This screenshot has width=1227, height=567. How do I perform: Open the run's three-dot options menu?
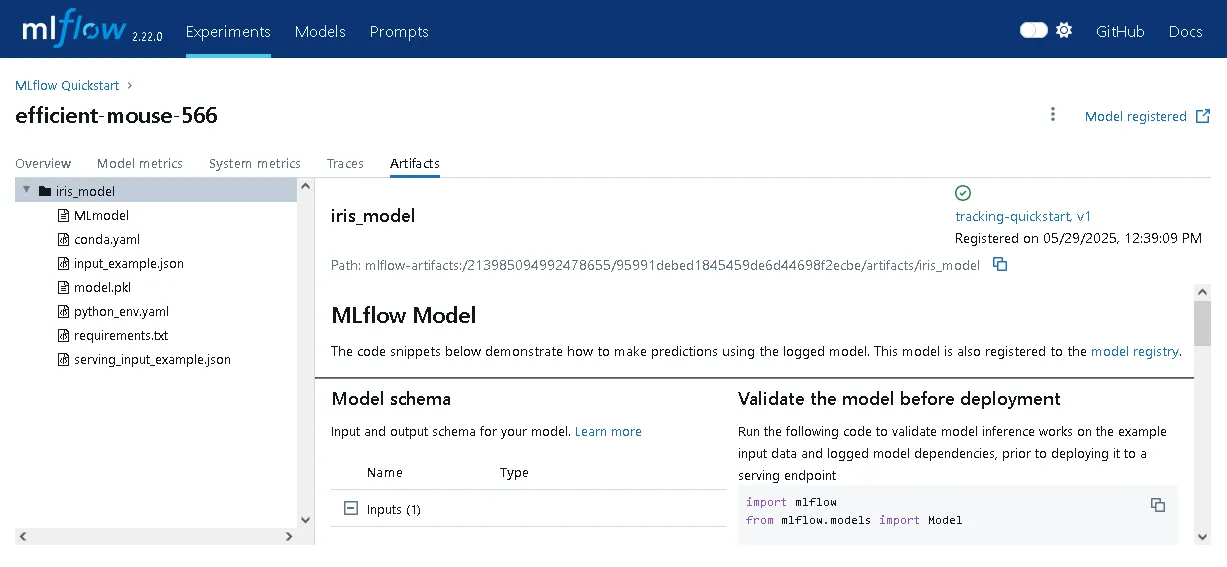[1053, 115]
